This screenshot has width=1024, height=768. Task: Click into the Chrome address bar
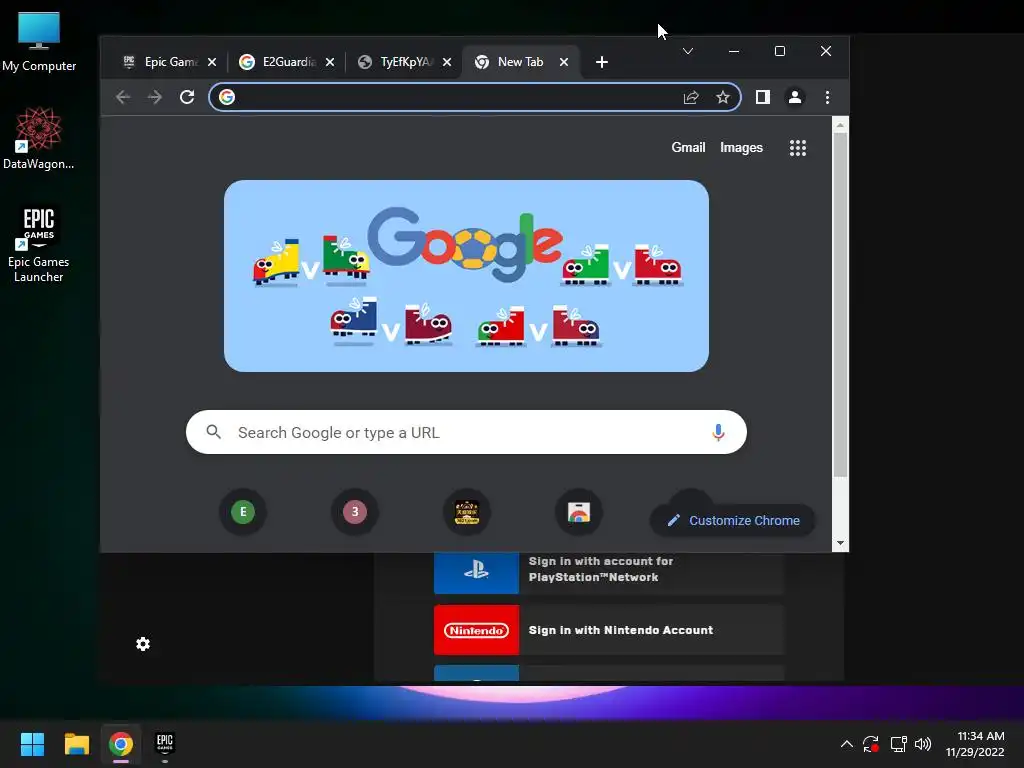(457, 97)
